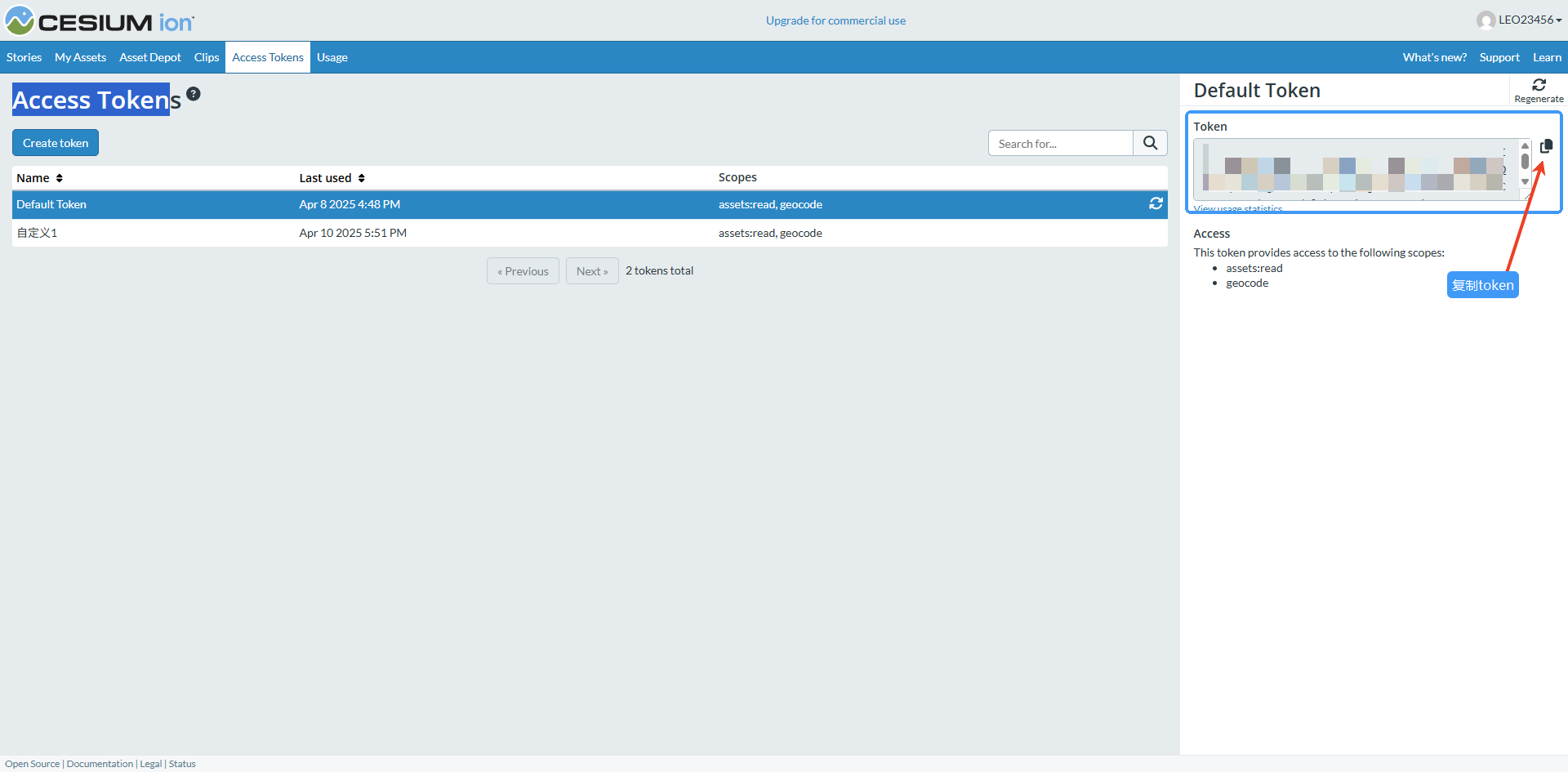Click the assets:read scope bullet in Access panel
Screen dimensions: 1568x772
1254,268
